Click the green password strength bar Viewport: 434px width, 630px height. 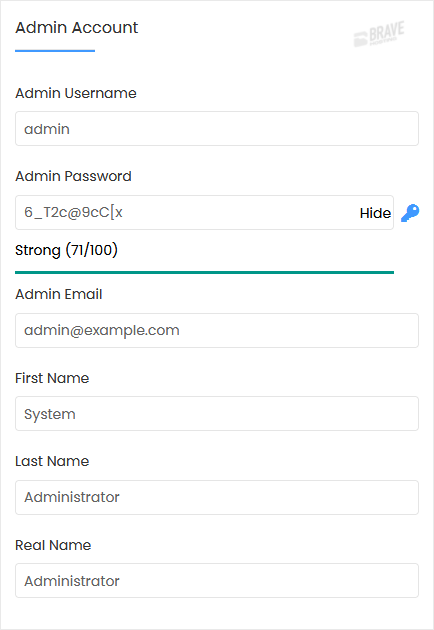coord(205,272)
